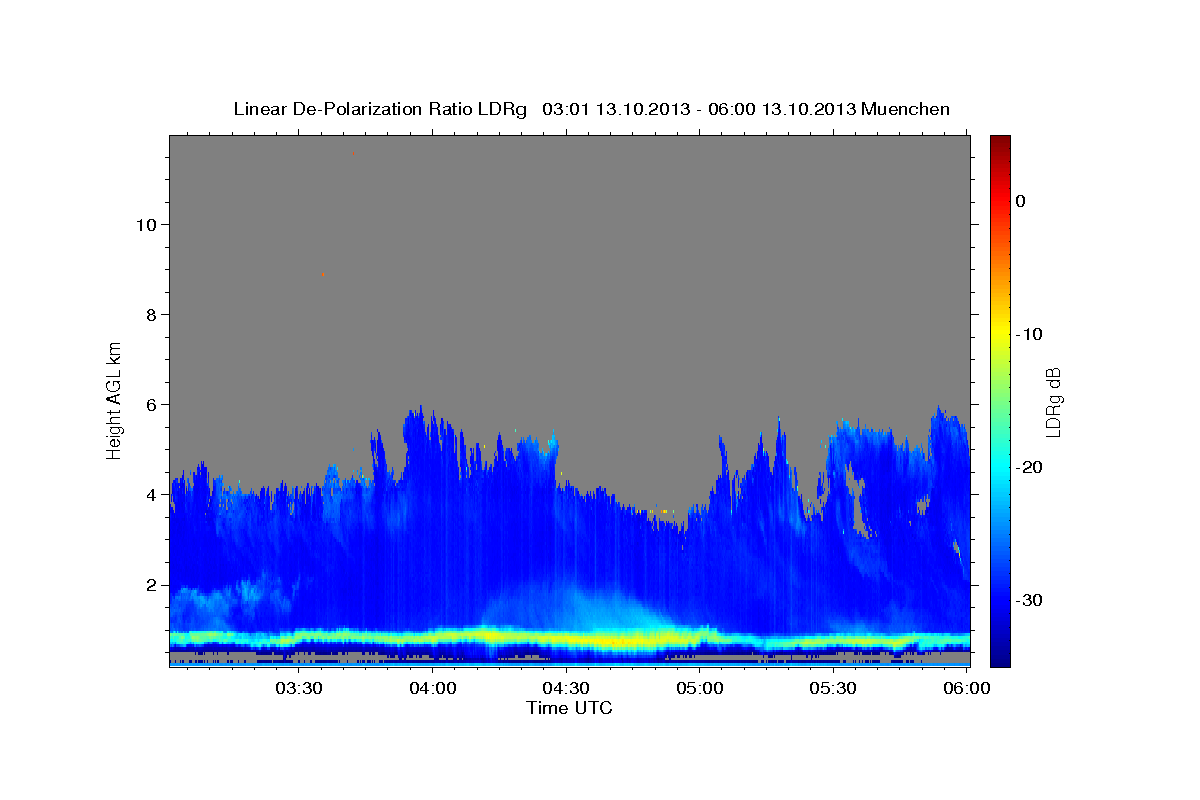Screen dimensions: 1200x800
Task: Click the 'Muenchen' location in the title
Action: tap(906, 109)
